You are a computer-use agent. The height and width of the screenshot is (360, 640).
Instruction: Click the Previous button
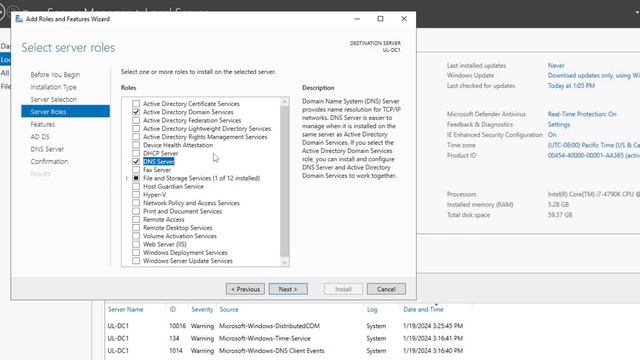point(245,289)
